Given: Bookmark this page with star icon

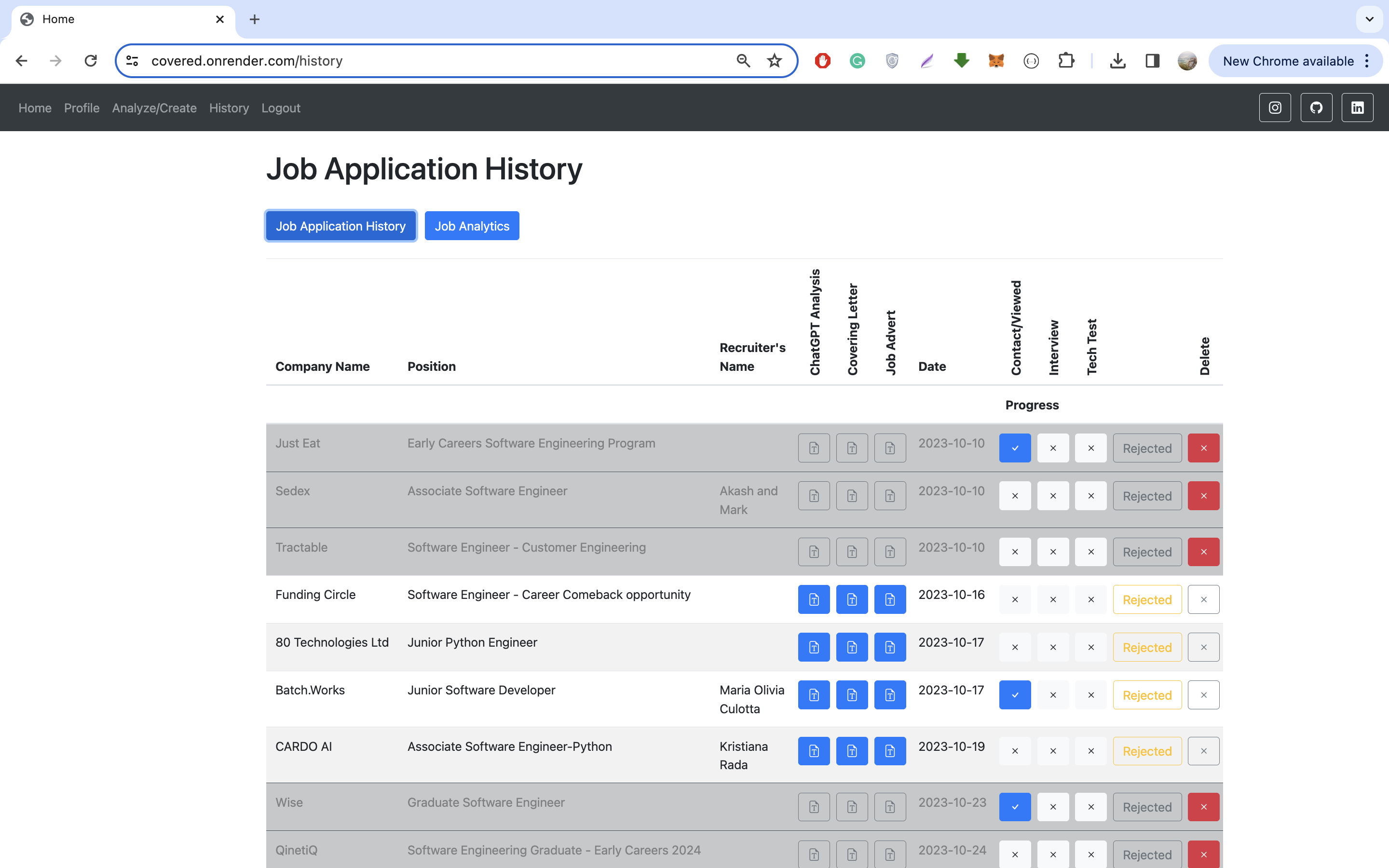Looking at the screenshot, I should [x=774, y=61].
